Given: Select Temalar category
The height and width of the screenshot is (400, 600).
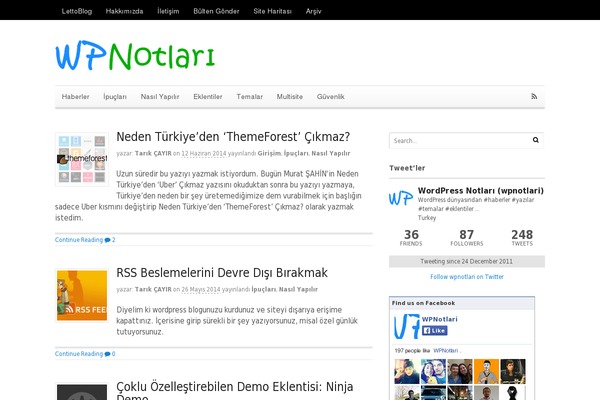Looking at the screenshot, I should (x=249, y=97).
